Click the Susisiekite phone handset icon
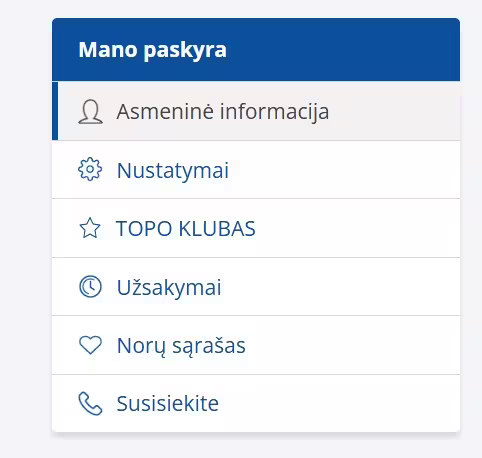The height and width of the screenshot is (458, 482). [x=90, y=404]
